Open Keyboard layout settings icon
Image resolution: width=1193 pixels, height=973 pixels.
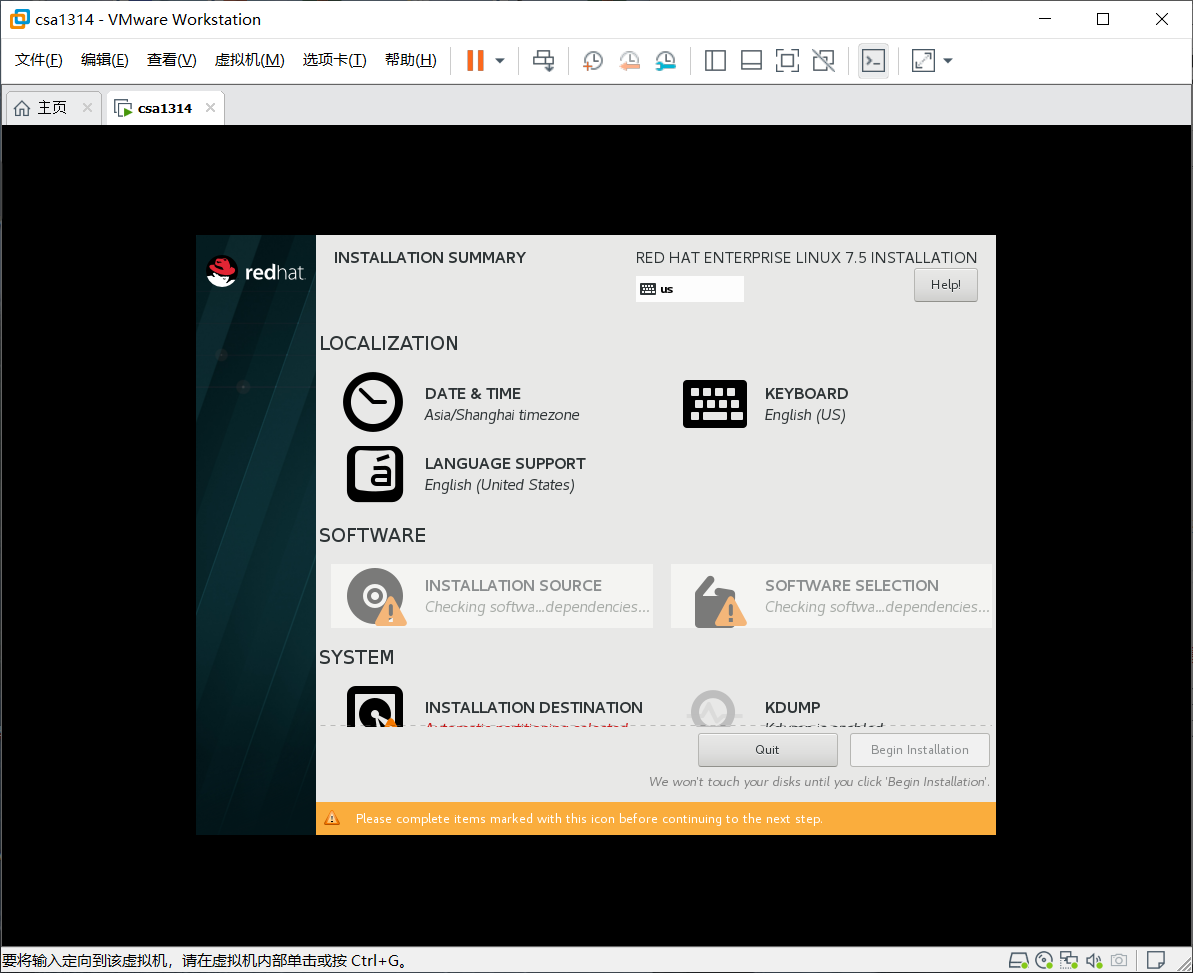(714, 404)
